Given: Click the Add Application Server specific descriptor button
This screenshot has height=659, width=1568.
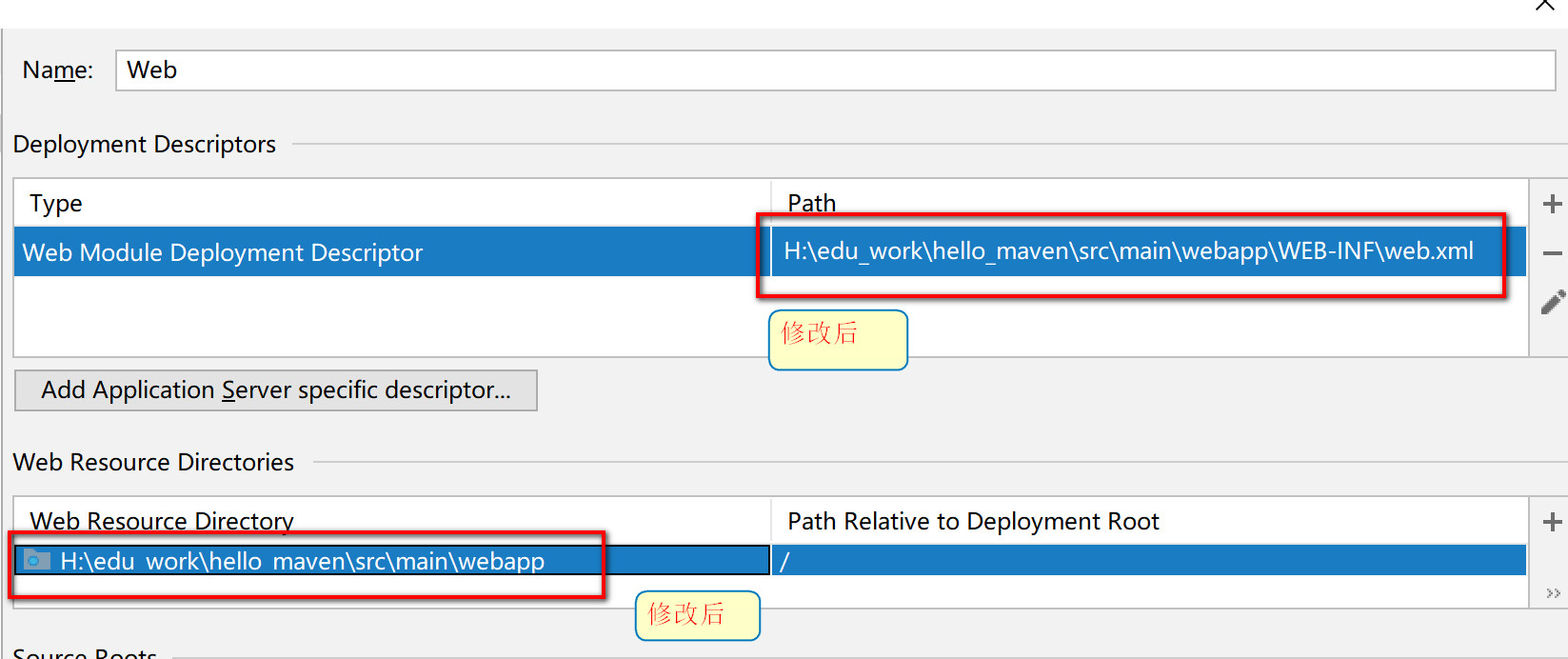Looking at the screenshot, I should (276, 390).
